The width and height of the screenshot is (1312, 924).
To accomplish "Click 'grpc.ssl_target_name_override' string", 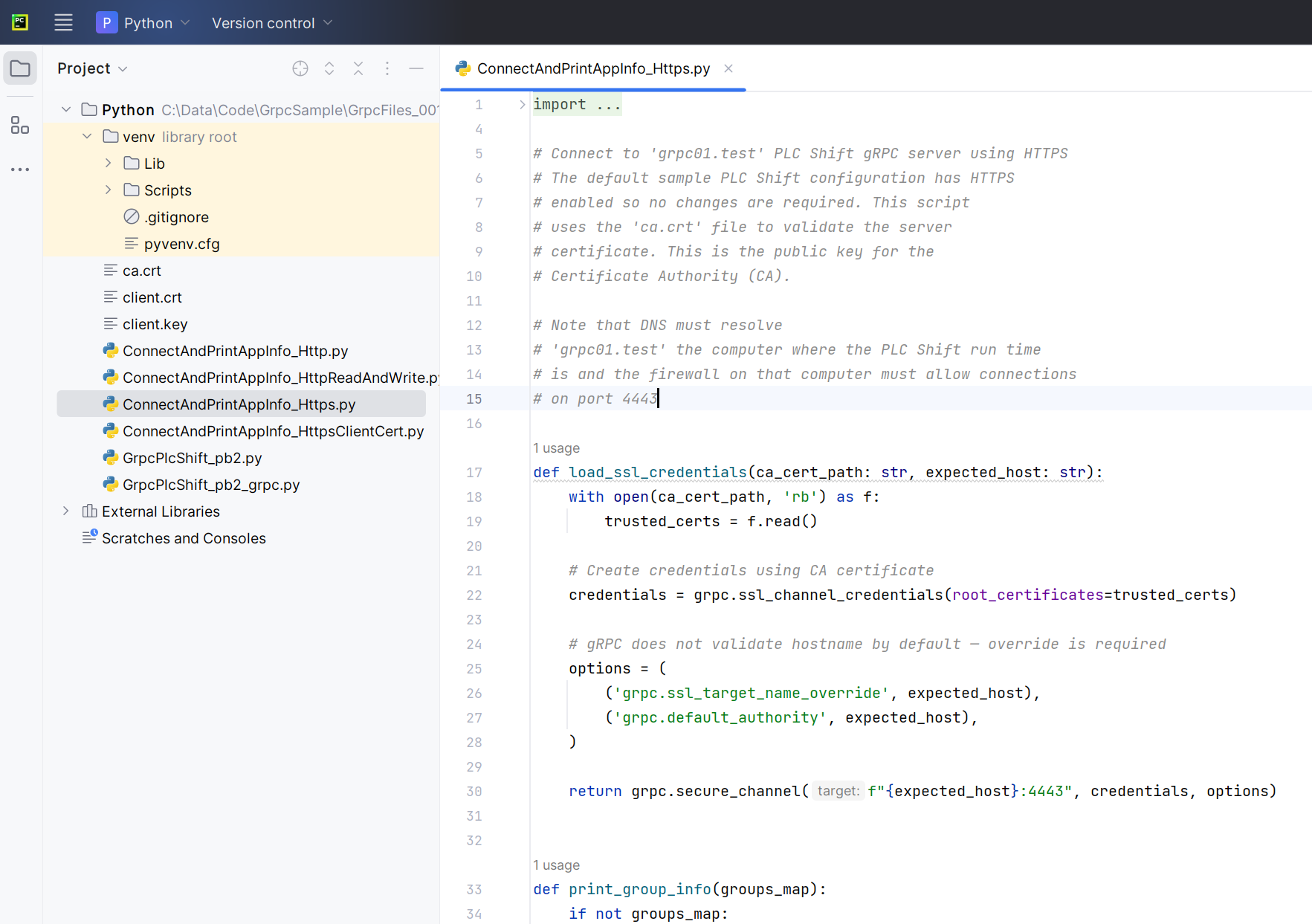I will (x=751, y=693).
